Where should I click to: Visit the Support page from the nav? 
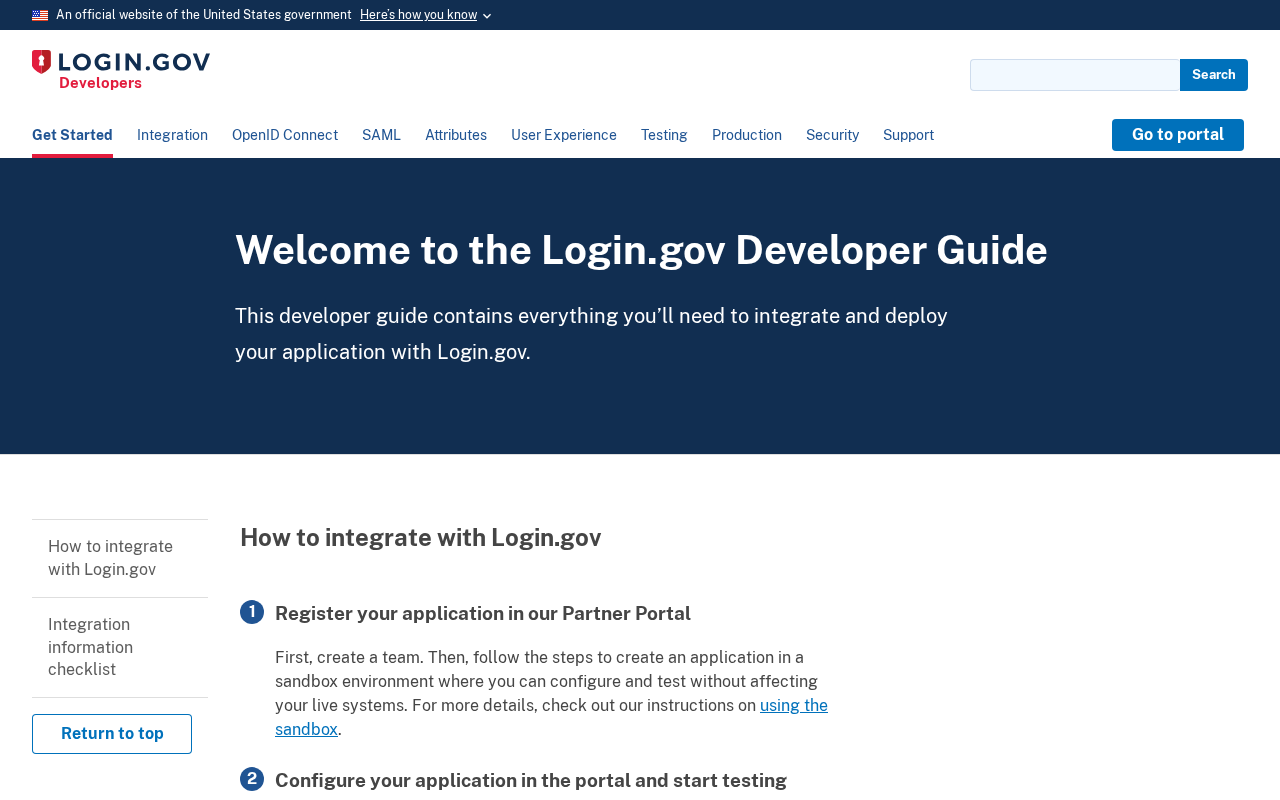908,135
